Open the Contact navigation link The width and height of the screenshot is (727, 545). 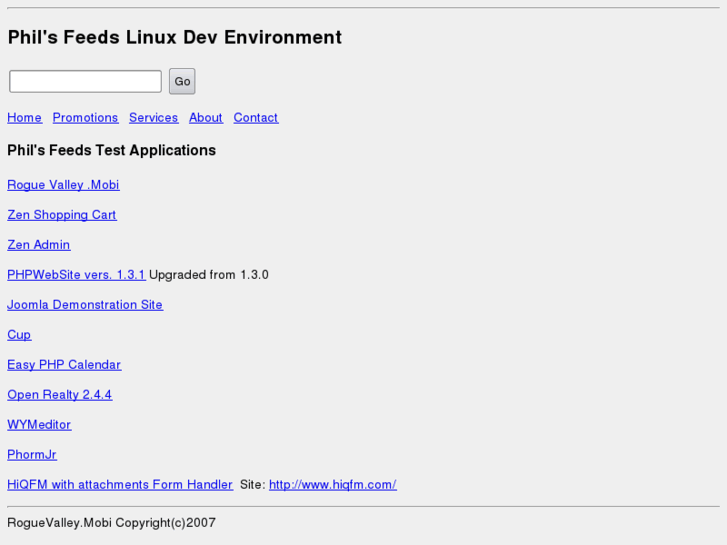pyautogui.click(x=255, y=118)
